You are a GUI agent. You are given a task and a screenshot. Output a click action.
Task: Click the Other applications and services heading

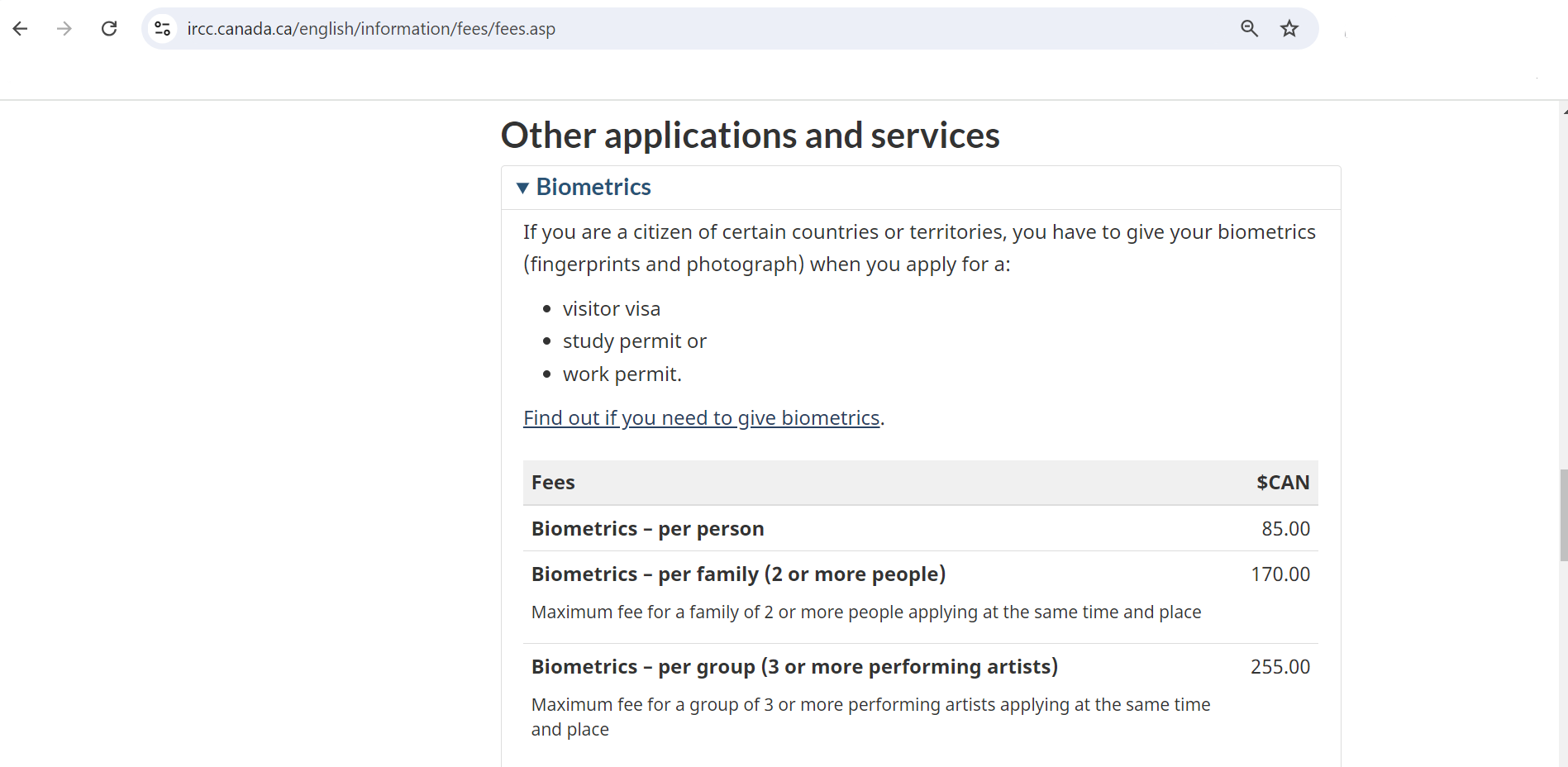(x=750, y=135)
